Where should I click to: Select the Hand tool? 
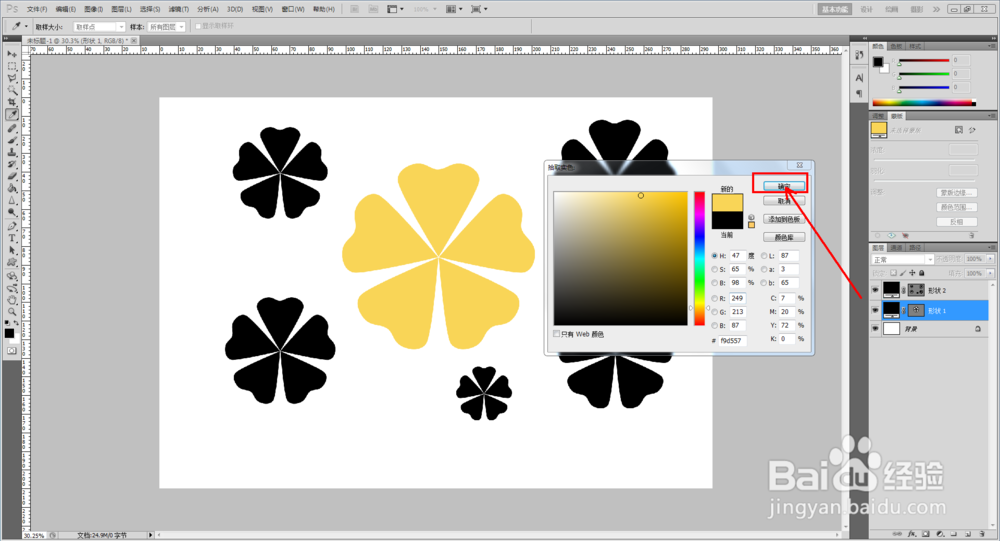(11, 300)
